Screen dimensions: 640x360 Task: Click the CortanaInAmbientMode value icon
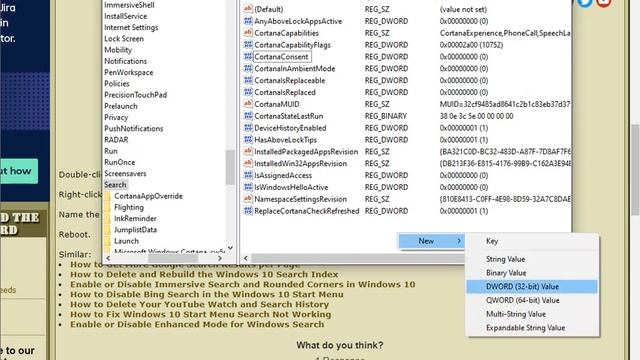pyautogui.click(x=248, y=68)
